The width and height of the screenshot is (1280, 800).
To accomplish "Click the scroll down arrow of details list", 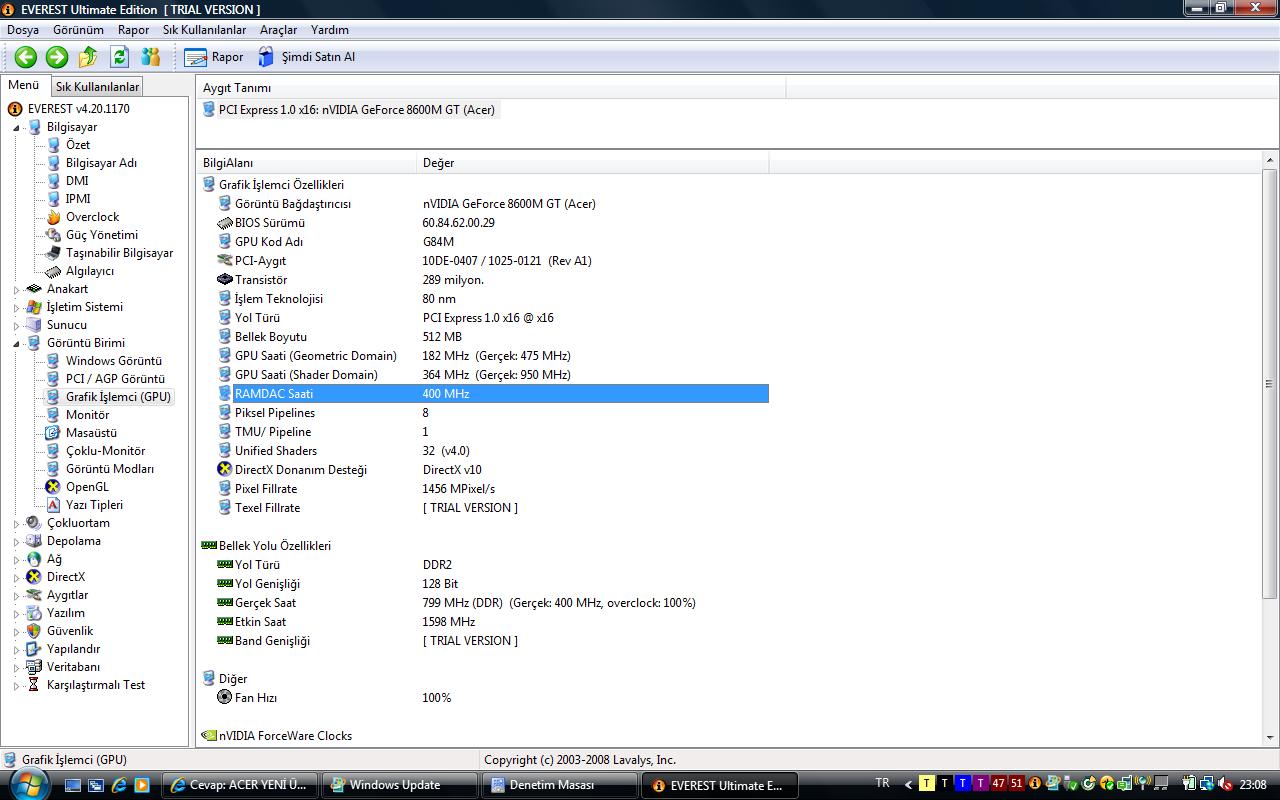I will 1270,739.
